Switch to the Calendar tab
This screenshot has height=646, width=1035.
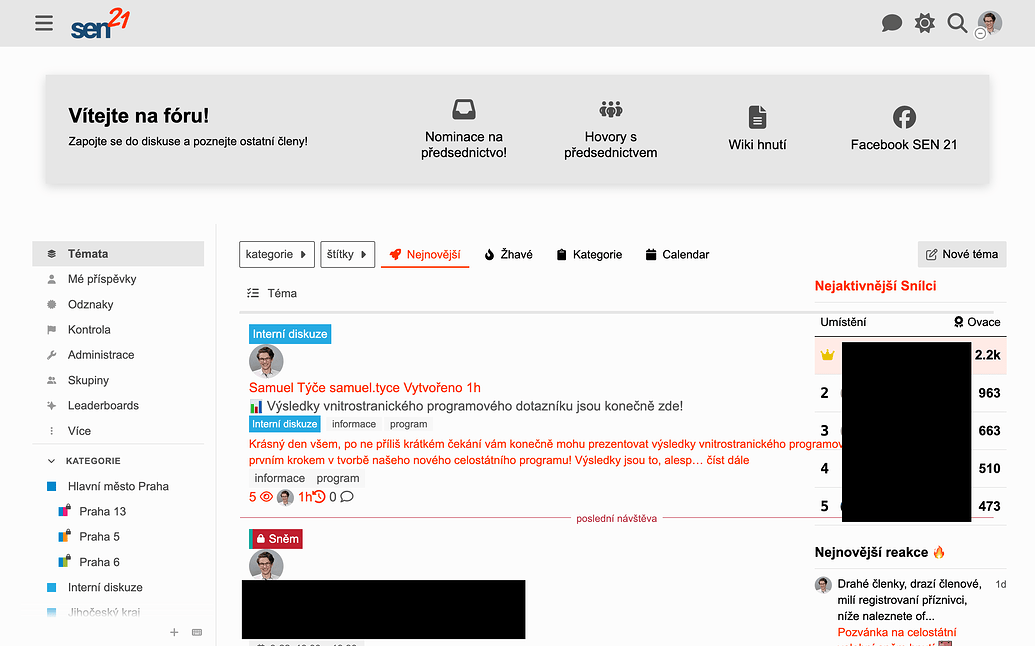pos(677,254)
